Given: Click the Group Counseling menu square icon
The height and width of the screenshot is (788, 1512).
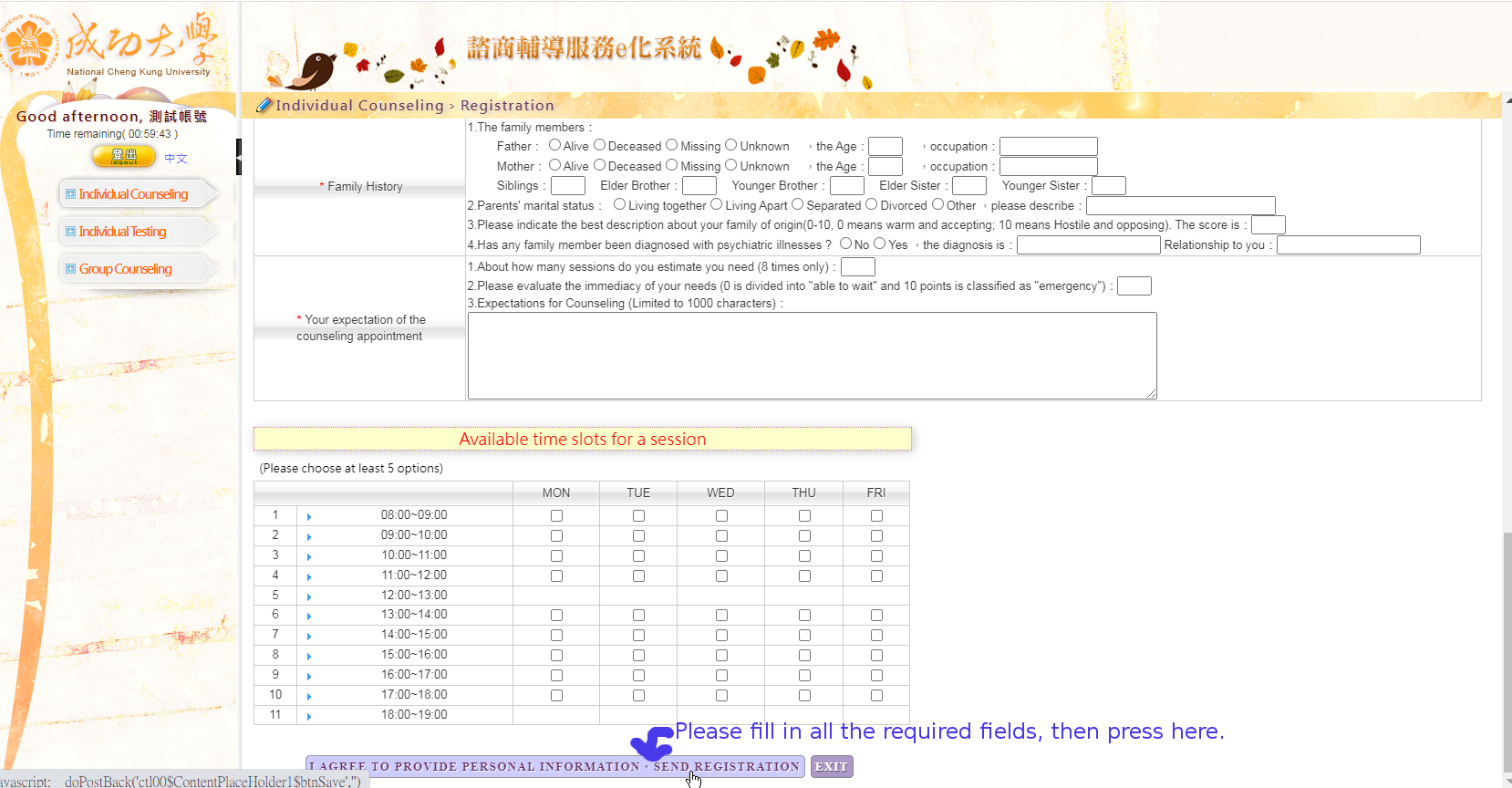Looking at the screenshot, I should (70, 269).
